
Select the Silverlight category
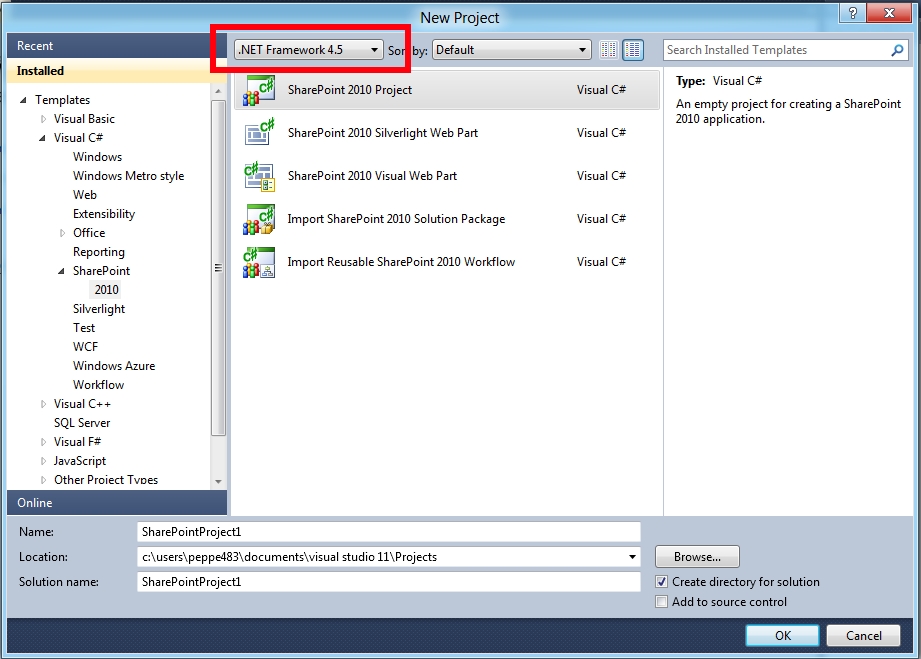(x=99, y=309)
